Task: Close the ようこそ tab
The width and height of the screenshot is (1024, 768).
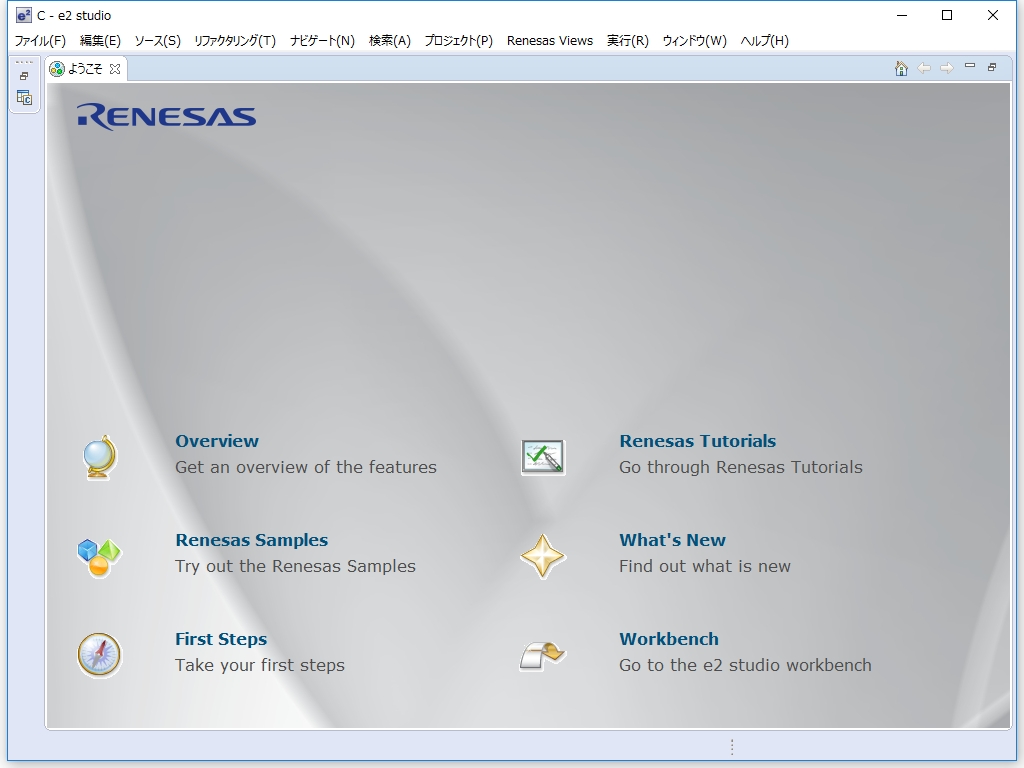Action: coord(115,69)
